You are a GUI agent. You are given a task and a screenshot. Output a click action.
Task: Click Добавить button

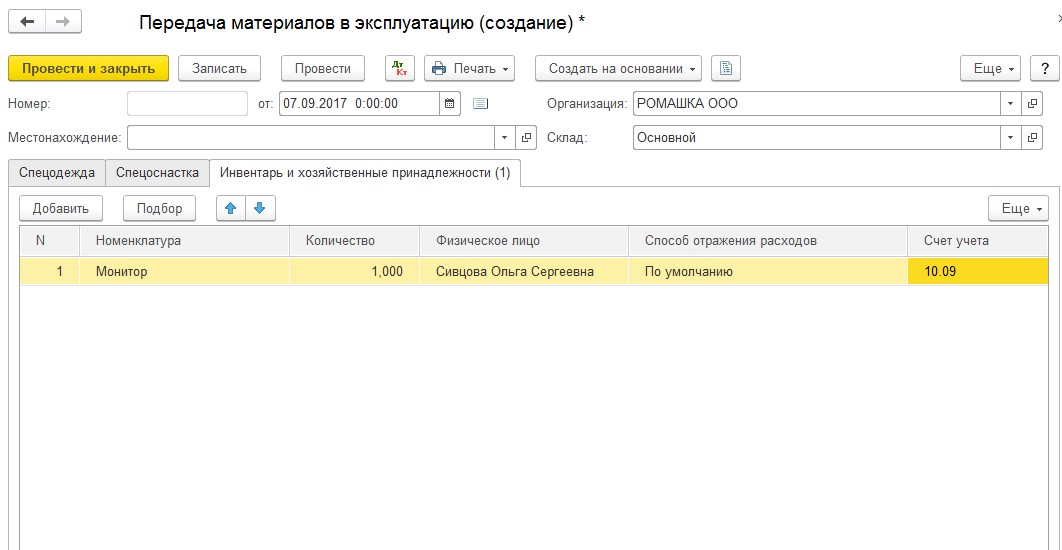(x=61, y=209)
